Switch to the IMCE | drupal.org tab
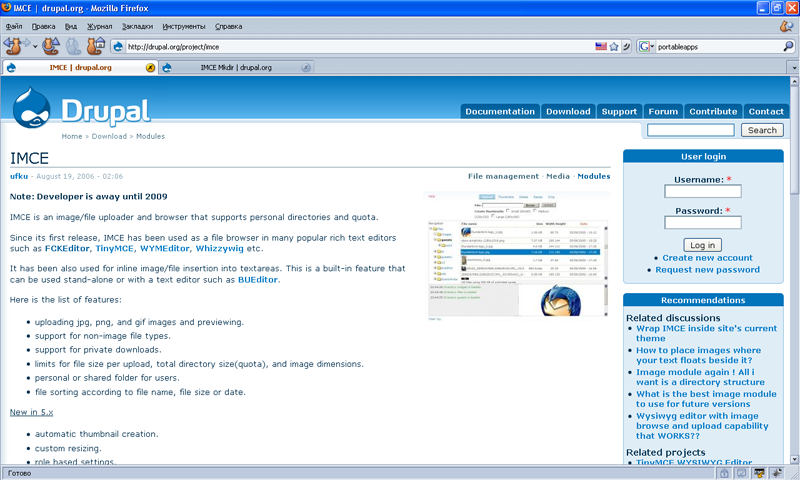The width and height of the screenshot is (800, 480). (x=80, y=67)
